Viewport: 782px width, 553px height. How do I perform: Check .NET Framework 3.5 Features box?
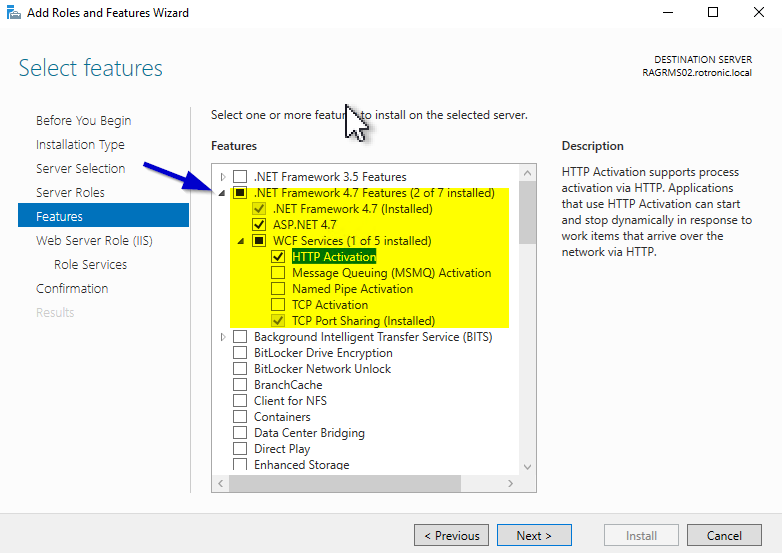click(240, 177)
